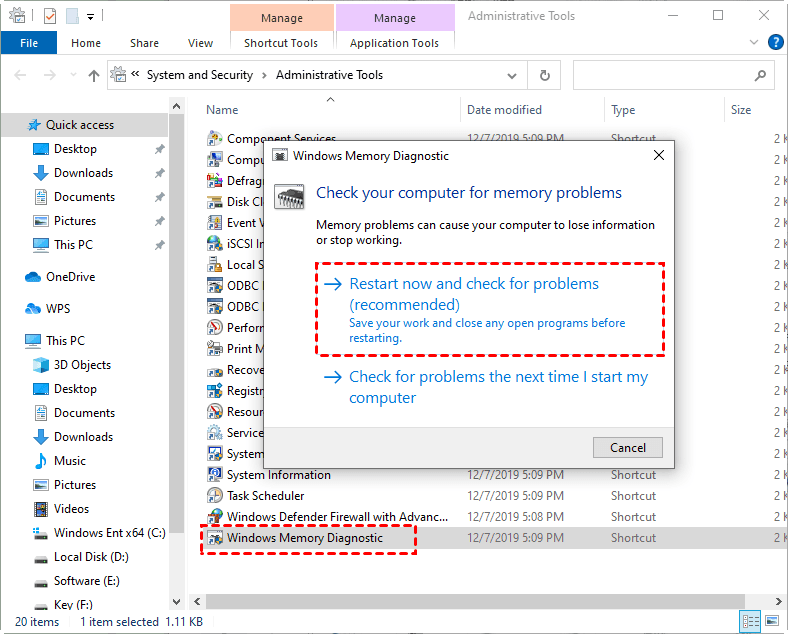Open the Recent locations dropdown arrow
788x634 pixels.
pyautogui.click(x=73, y=75)
